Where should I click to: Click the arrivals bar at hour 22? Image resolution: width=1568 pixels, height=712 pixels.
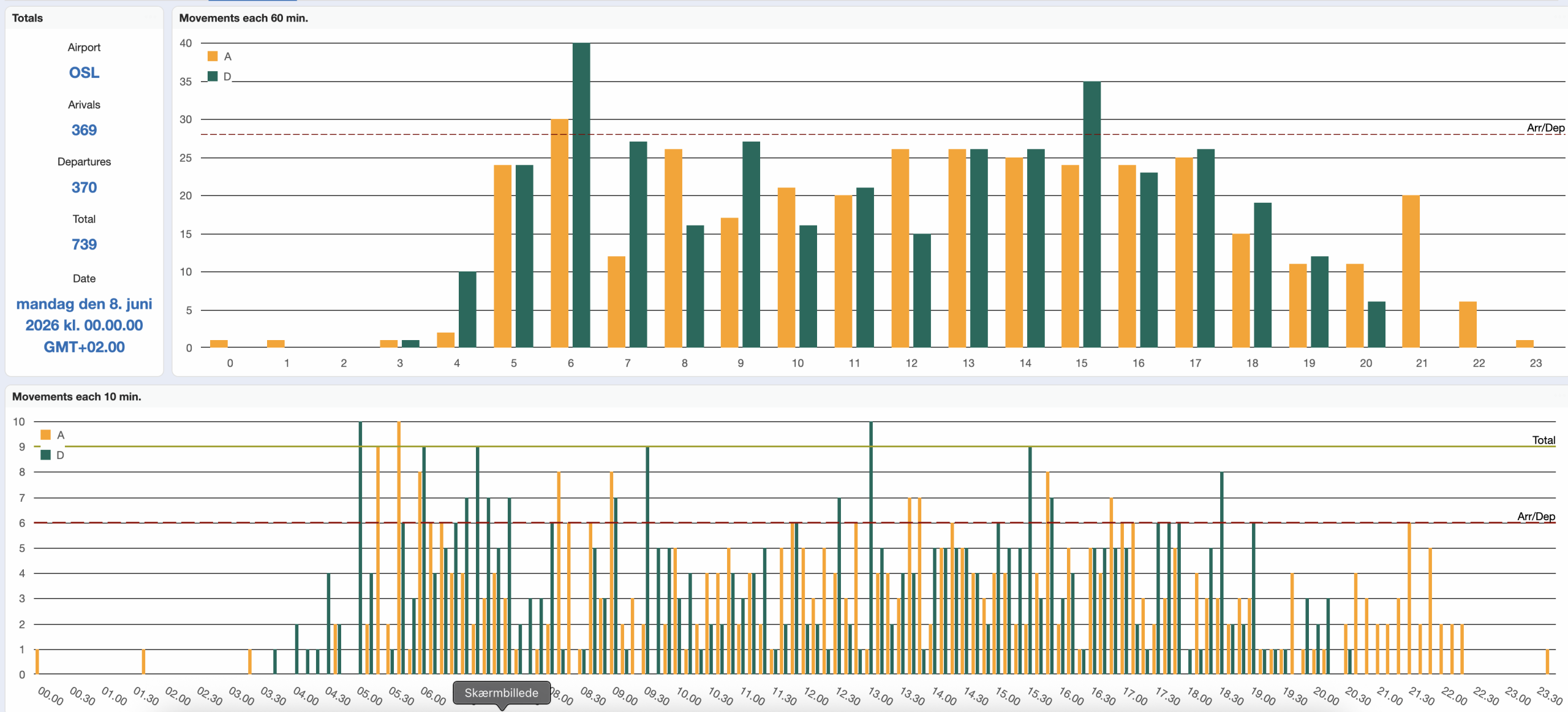point(1468,325)
